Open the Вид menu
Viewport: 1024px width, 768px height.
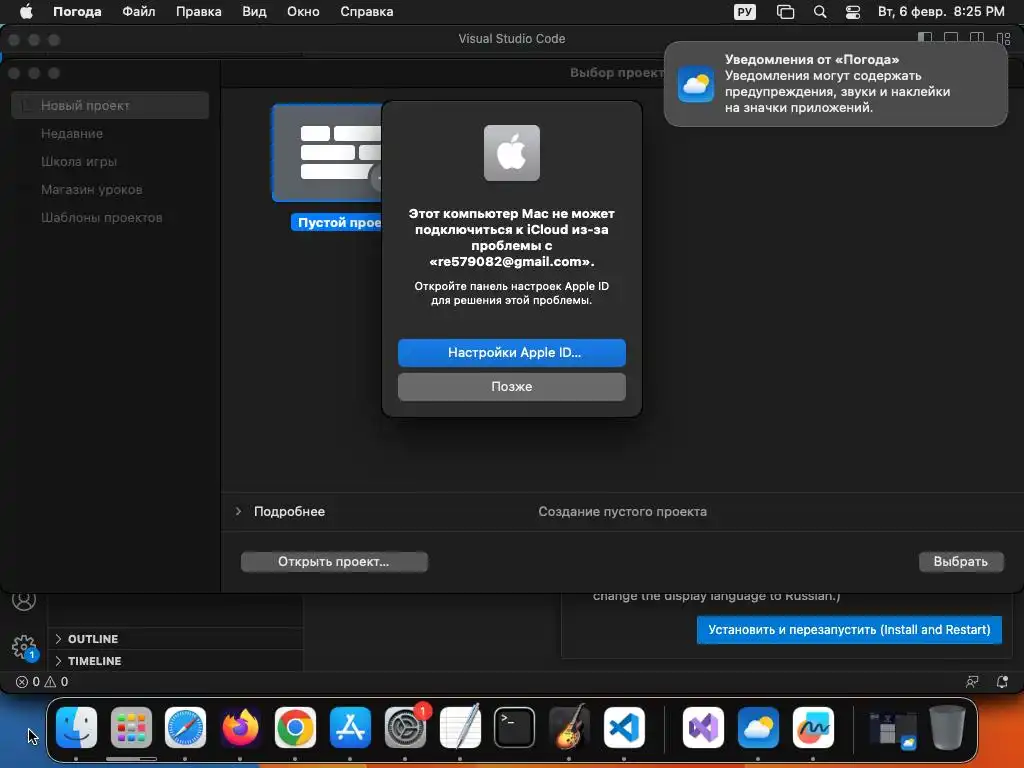click(x=254, y=12)
